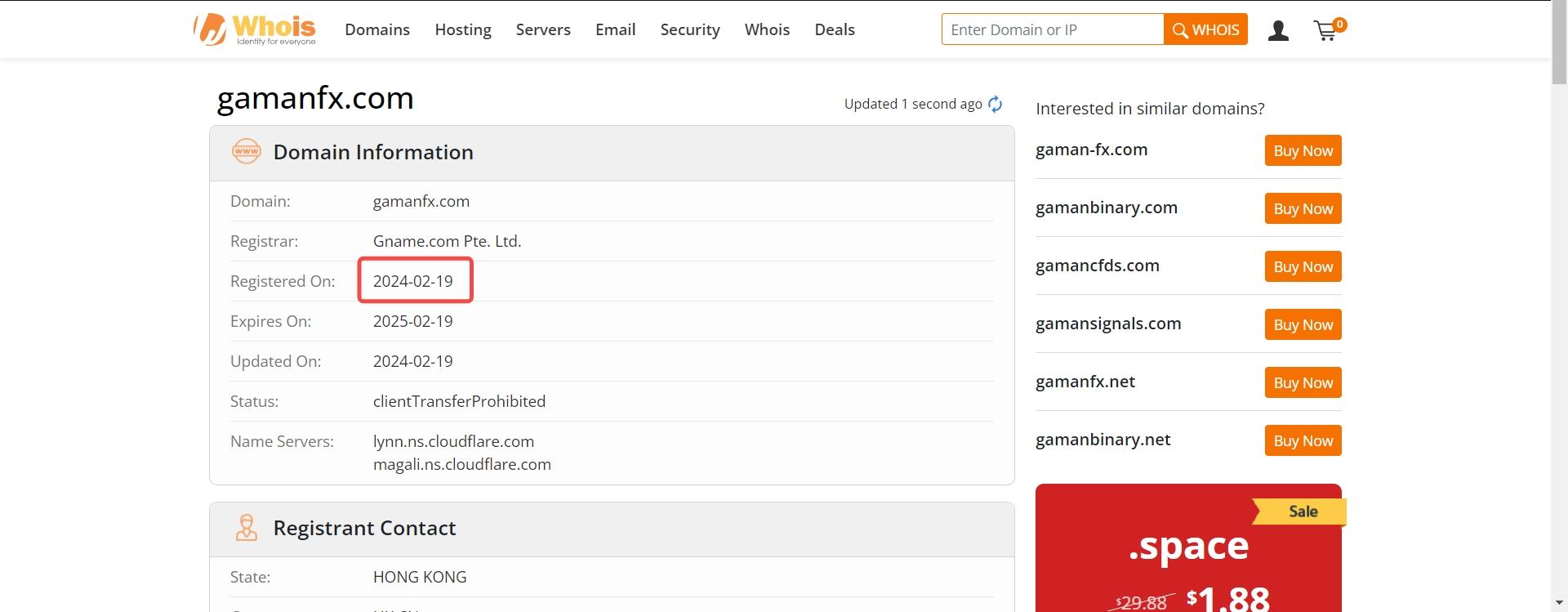Viewport: 1568px width, 612px height.
Task: Click the registrant state value HONG KONG
Action: (420, 577)
